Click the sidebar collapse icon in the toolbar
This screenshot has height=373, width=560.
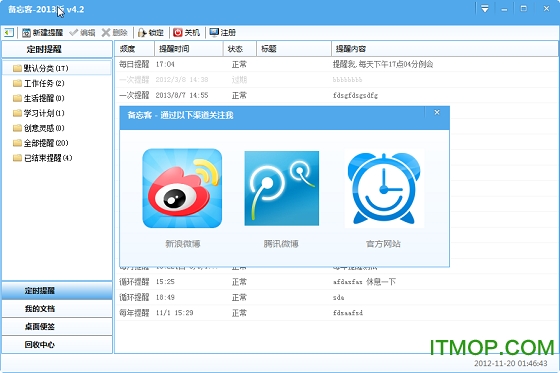pyautogui.click(x=9, y=33)
